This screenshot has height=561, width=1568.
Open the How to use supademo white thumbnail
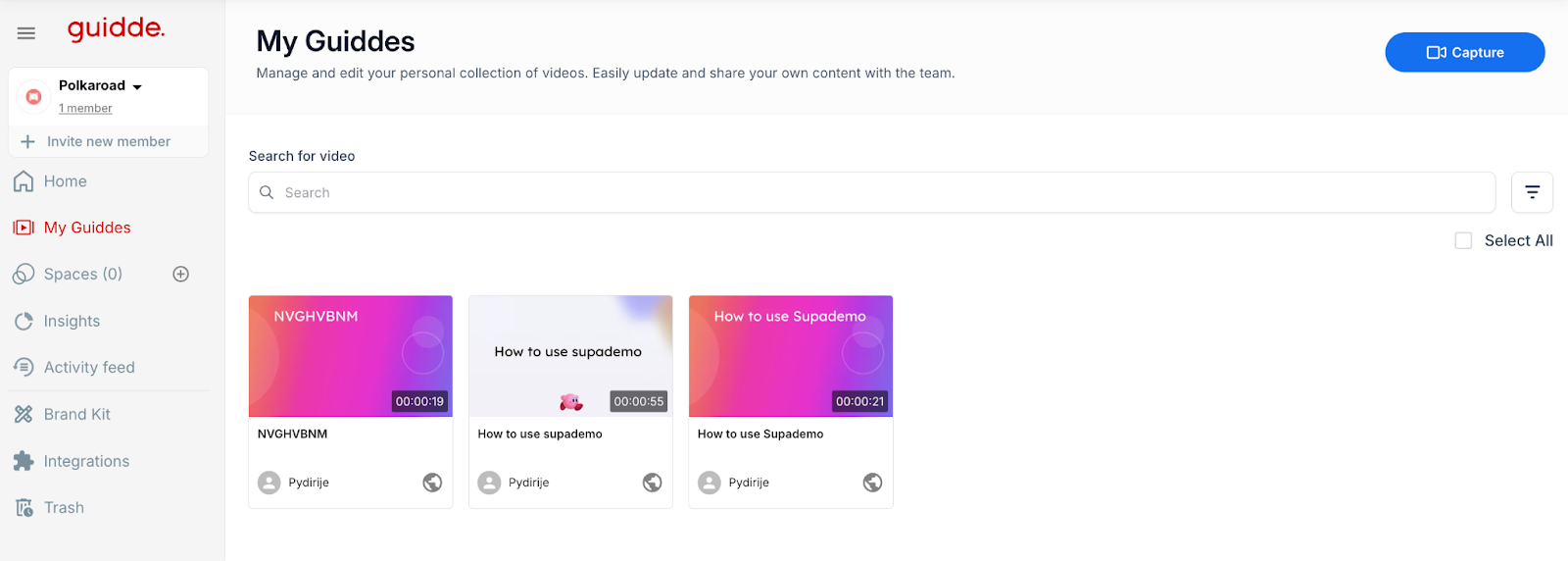pyautogui.click(x=570, y=356)
